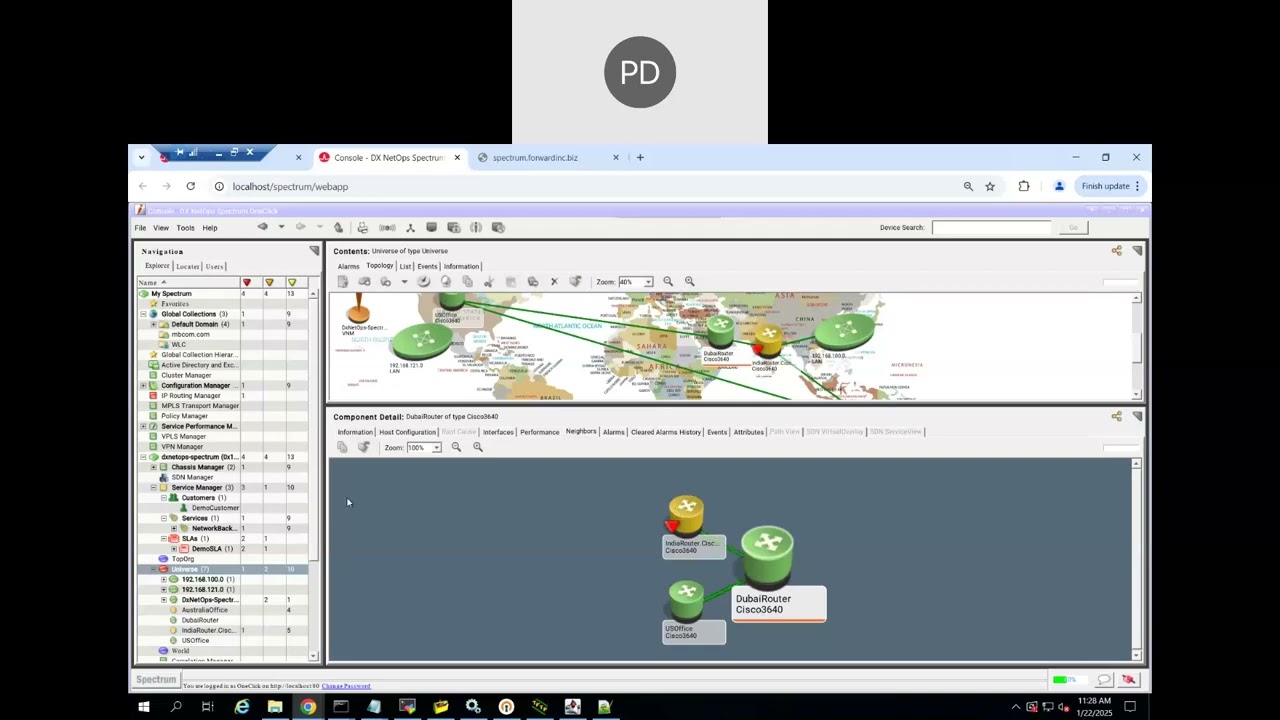Screen dimensions: 1280x720
Task: Open the File menu
Action: click(140, 228)
